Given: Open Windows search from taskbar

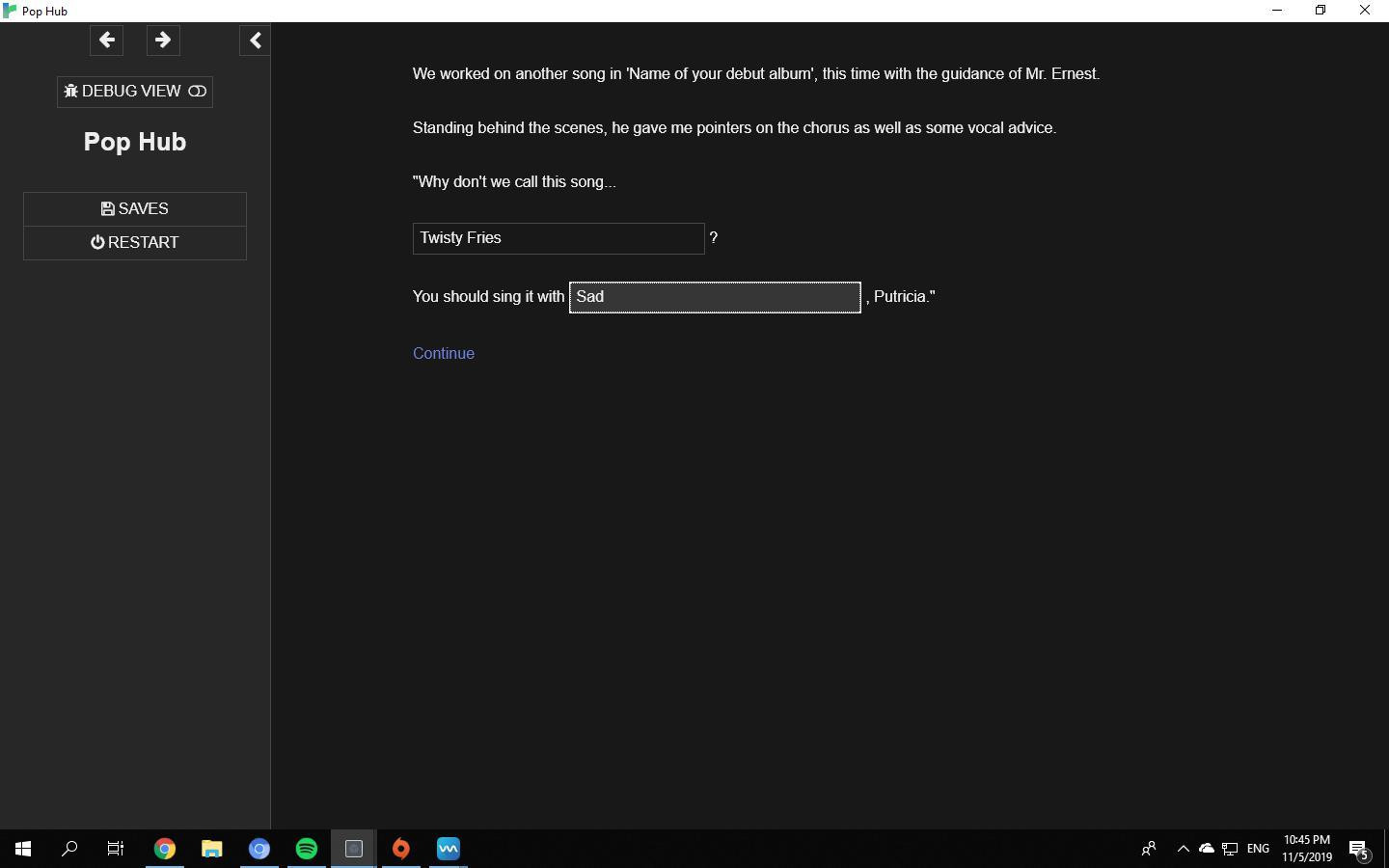Looking at the screenshot, I should pyautogui.click(x=69, y=849).
